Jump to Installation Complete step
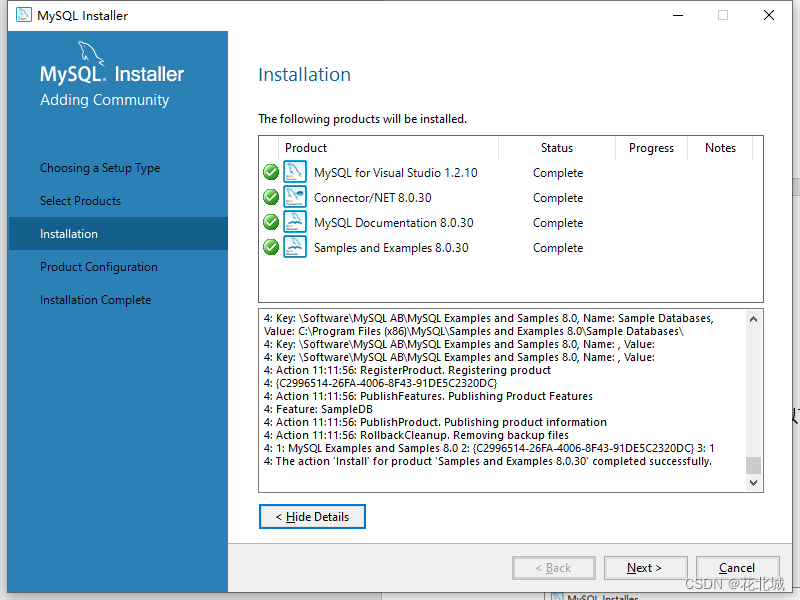This screenshot has width=800, height=600. (95, 300)
